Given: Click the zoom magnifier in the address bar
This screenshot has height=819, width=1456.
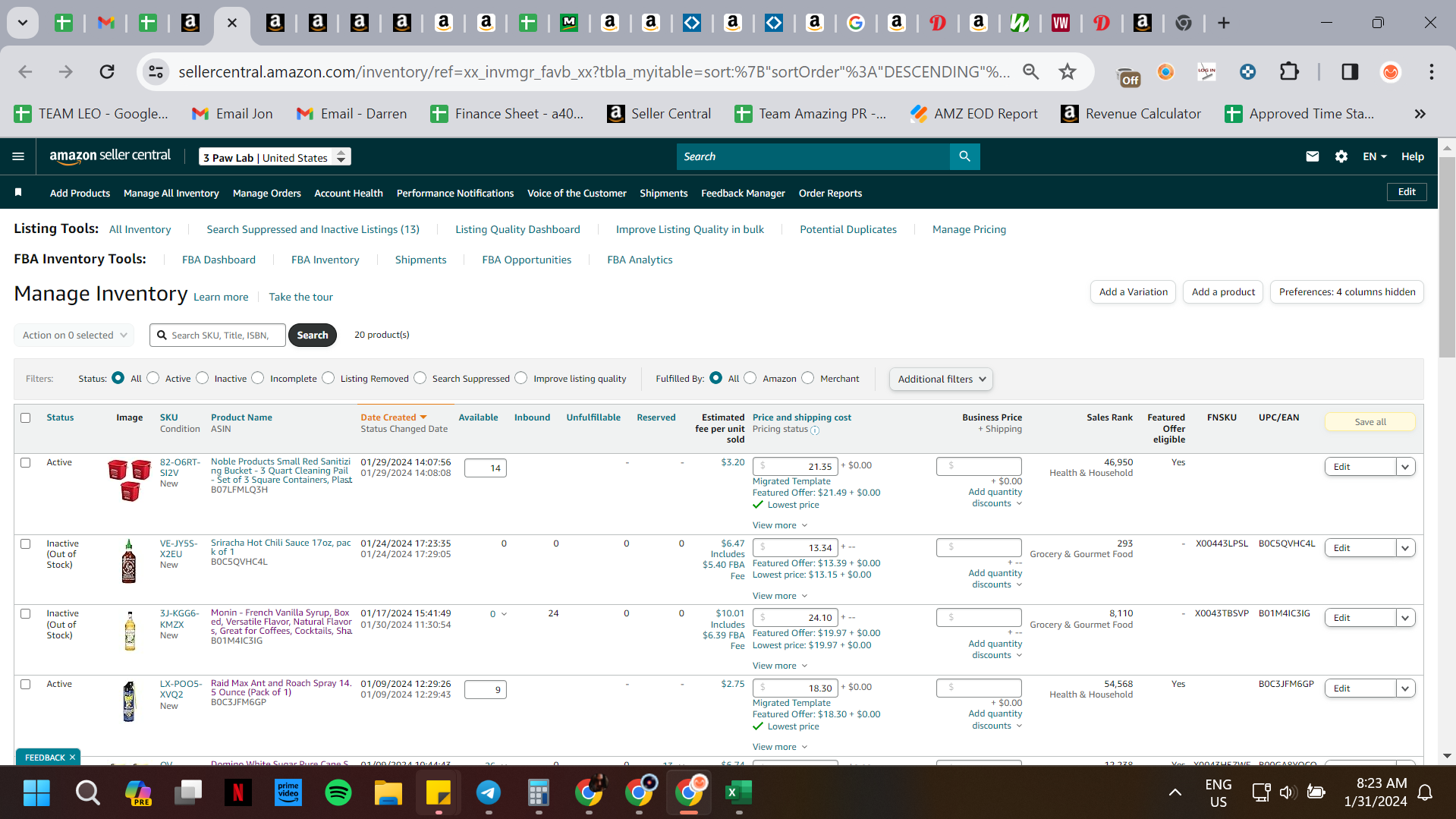Looking at the screenshot, I should (x=1030, y=71).
